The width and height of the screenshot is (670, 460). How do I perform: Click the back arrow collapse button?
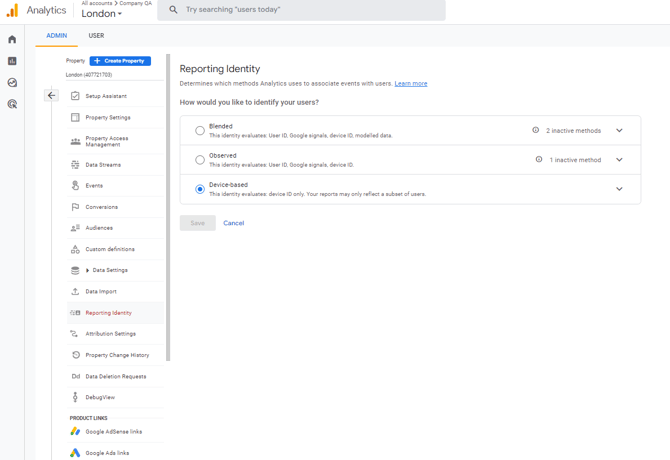52,96
